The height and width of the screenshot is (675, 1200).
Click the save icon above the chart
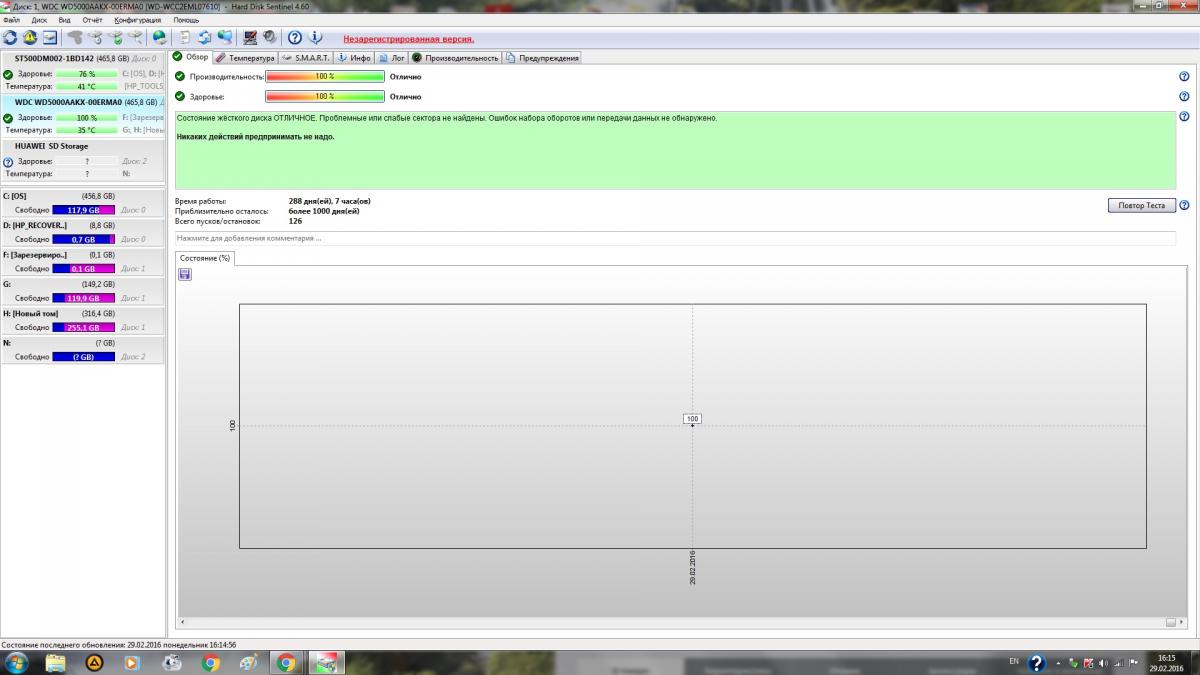[185, 274]
